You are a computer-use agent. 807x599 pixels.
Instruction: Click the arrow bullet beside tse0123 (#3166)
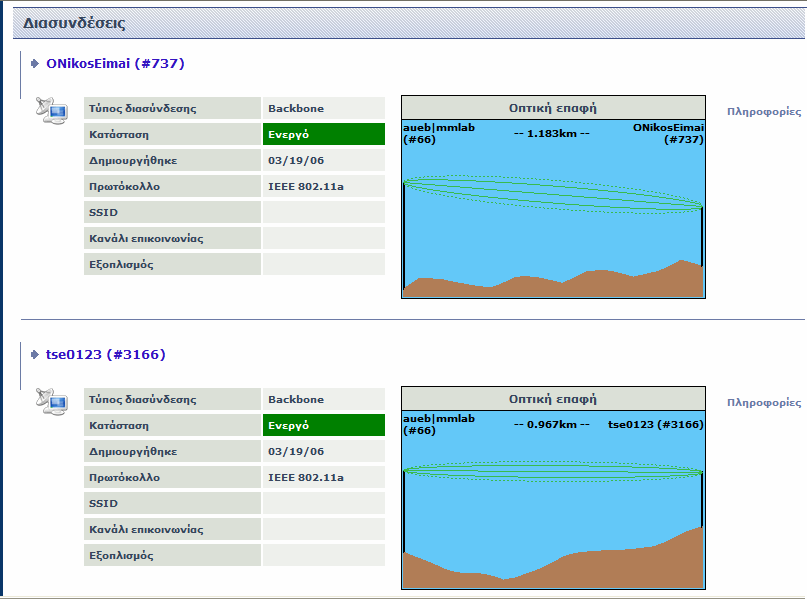34,355
